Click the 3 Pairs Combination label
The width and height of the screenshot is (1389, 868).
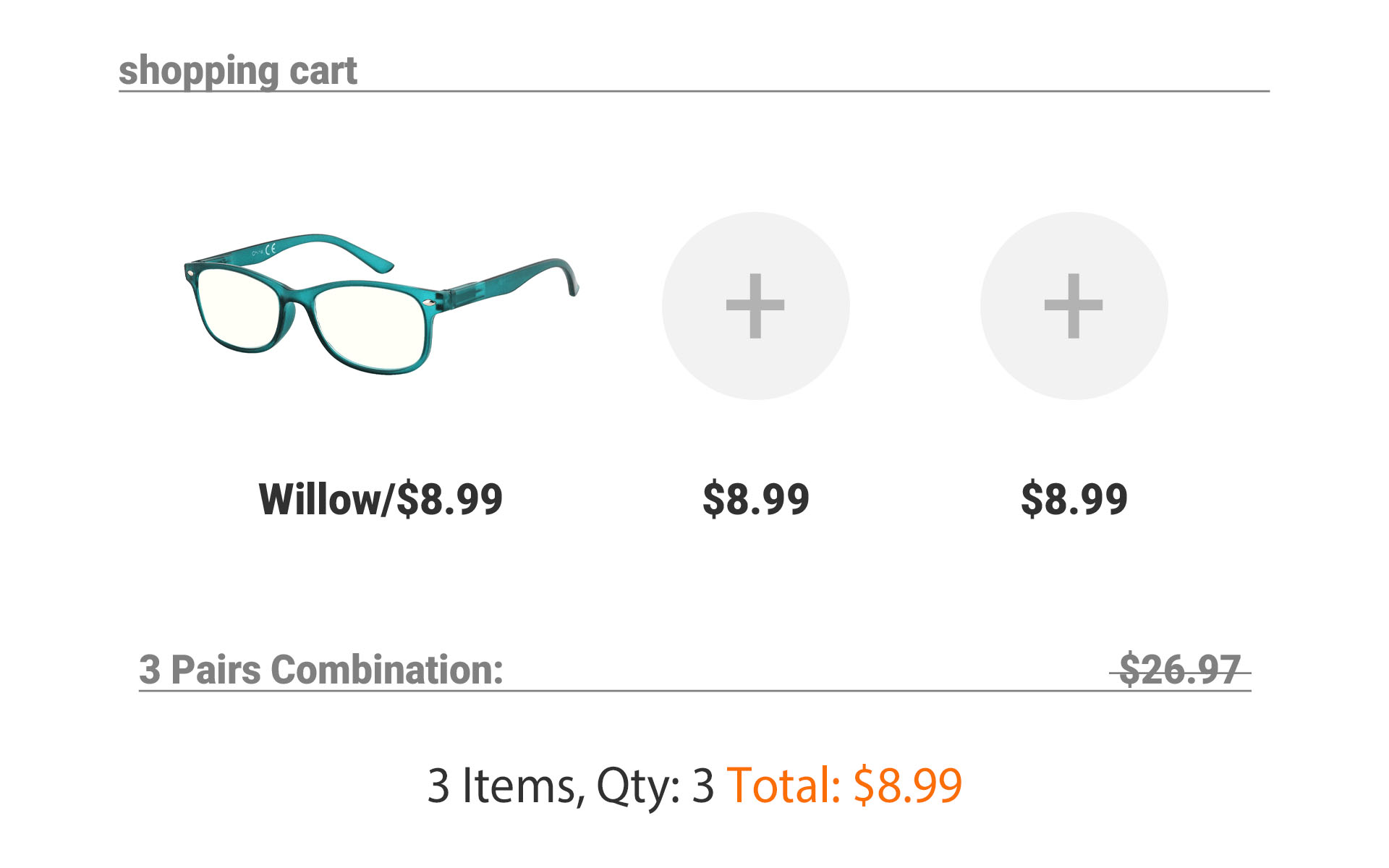coord(320,669)
